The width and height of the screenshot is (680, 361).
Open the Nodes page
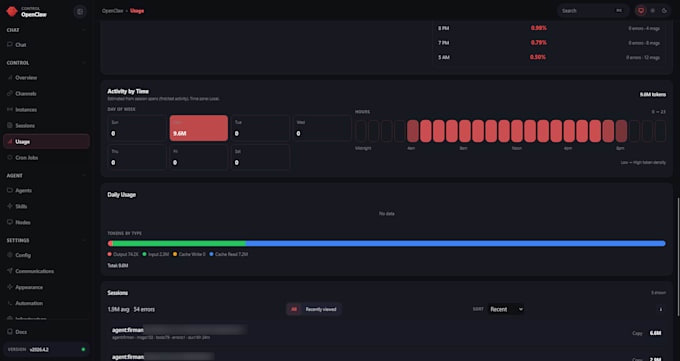46,223
